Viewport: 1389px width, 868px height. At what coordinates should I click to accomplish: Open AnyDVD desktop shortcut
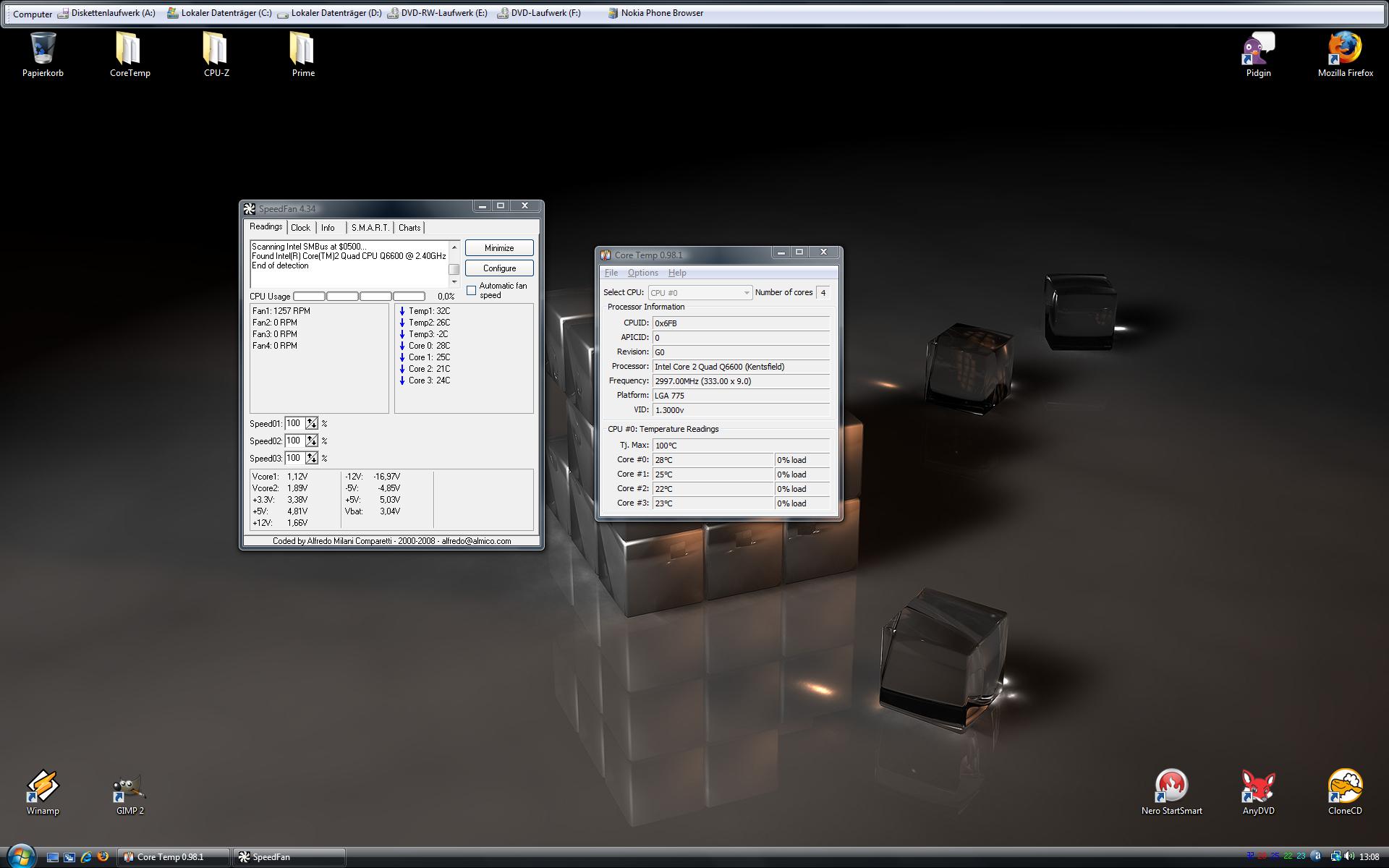(1258, 791)
